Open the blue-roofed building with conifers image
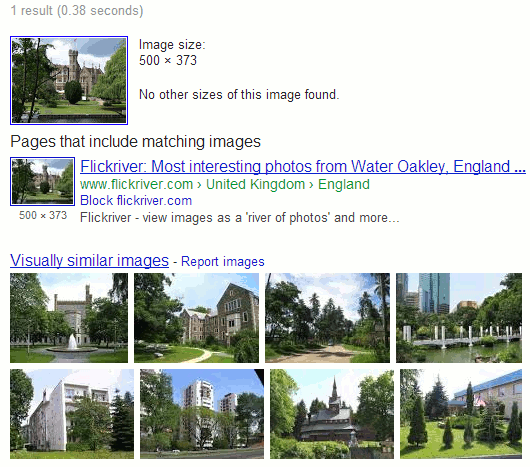 [x=461, y=414]
